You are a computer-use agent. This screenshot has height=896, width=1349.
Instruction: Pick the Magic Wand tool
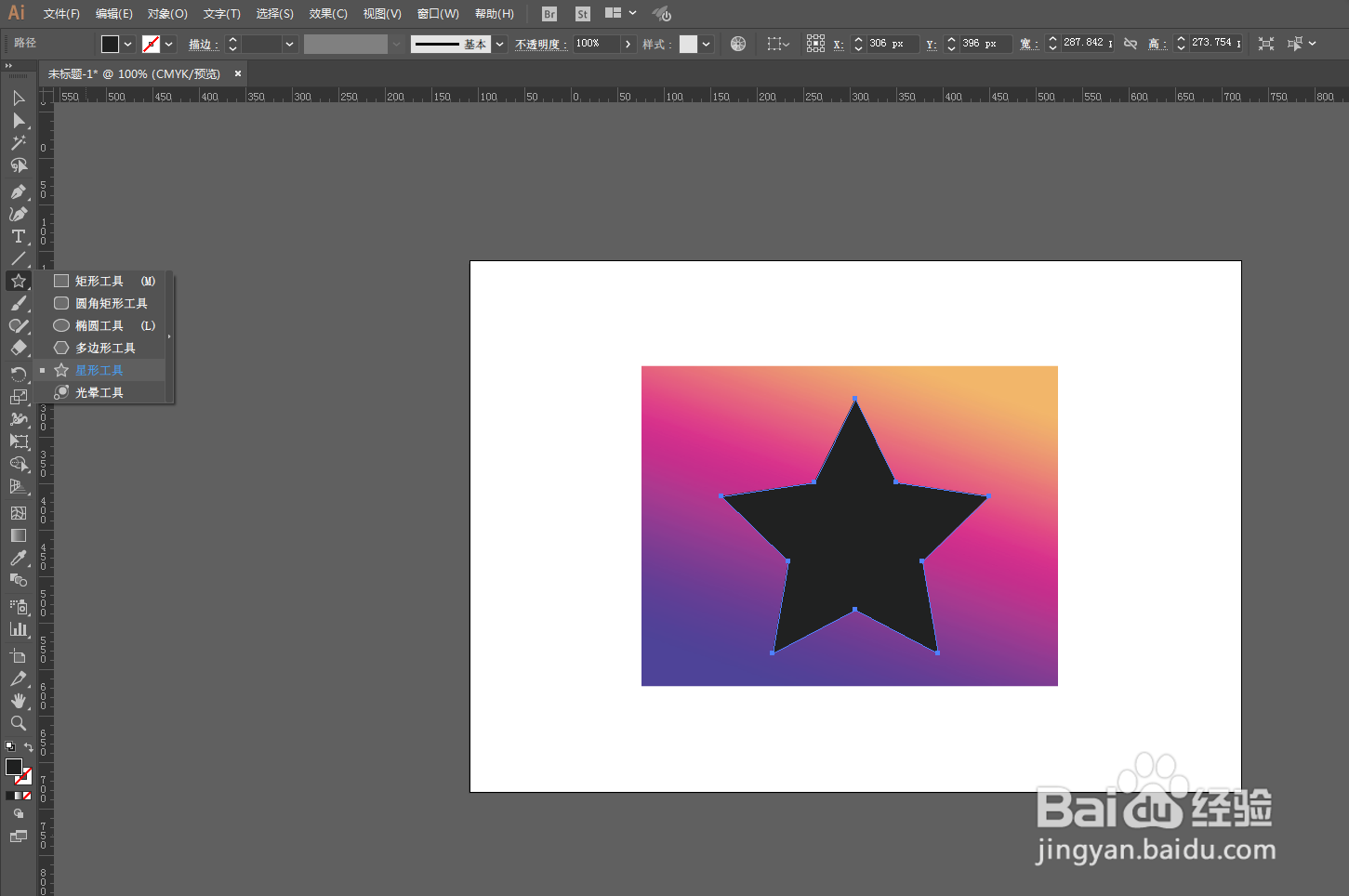(x=18, y=142)
